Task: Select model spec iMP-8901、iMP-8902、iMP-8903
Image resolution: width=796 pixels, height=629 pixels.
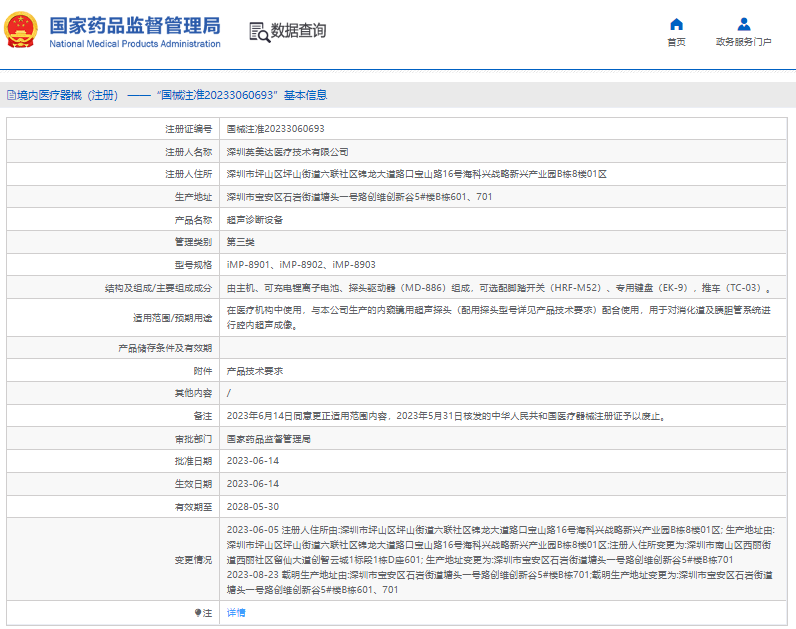Action: (301, 264)
